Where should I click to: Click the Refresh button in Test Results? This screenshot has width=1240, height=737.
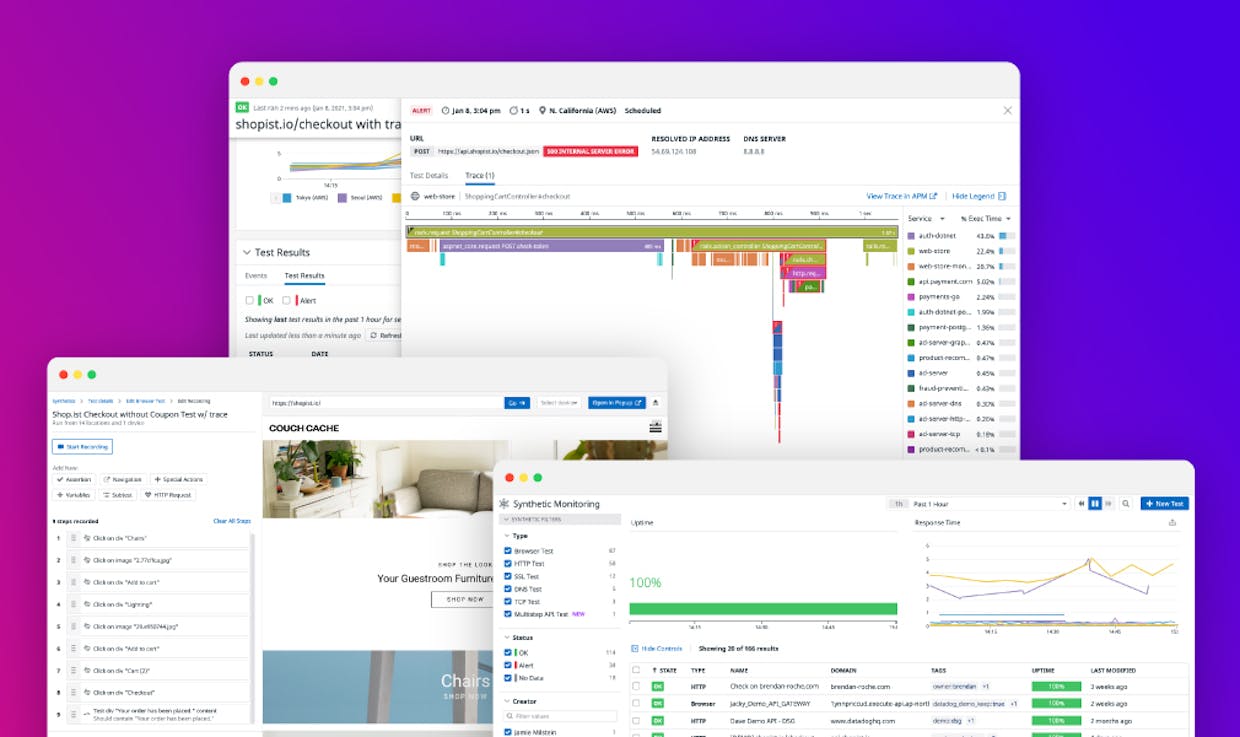(383, 336)
